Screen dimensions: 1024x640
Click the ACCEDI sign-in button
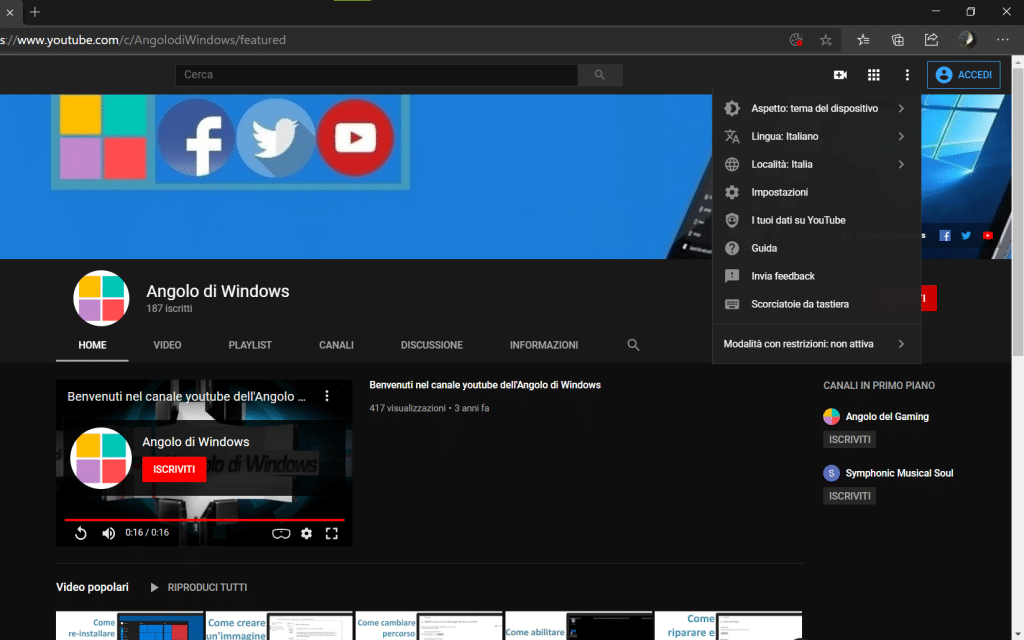coord(963,75)
